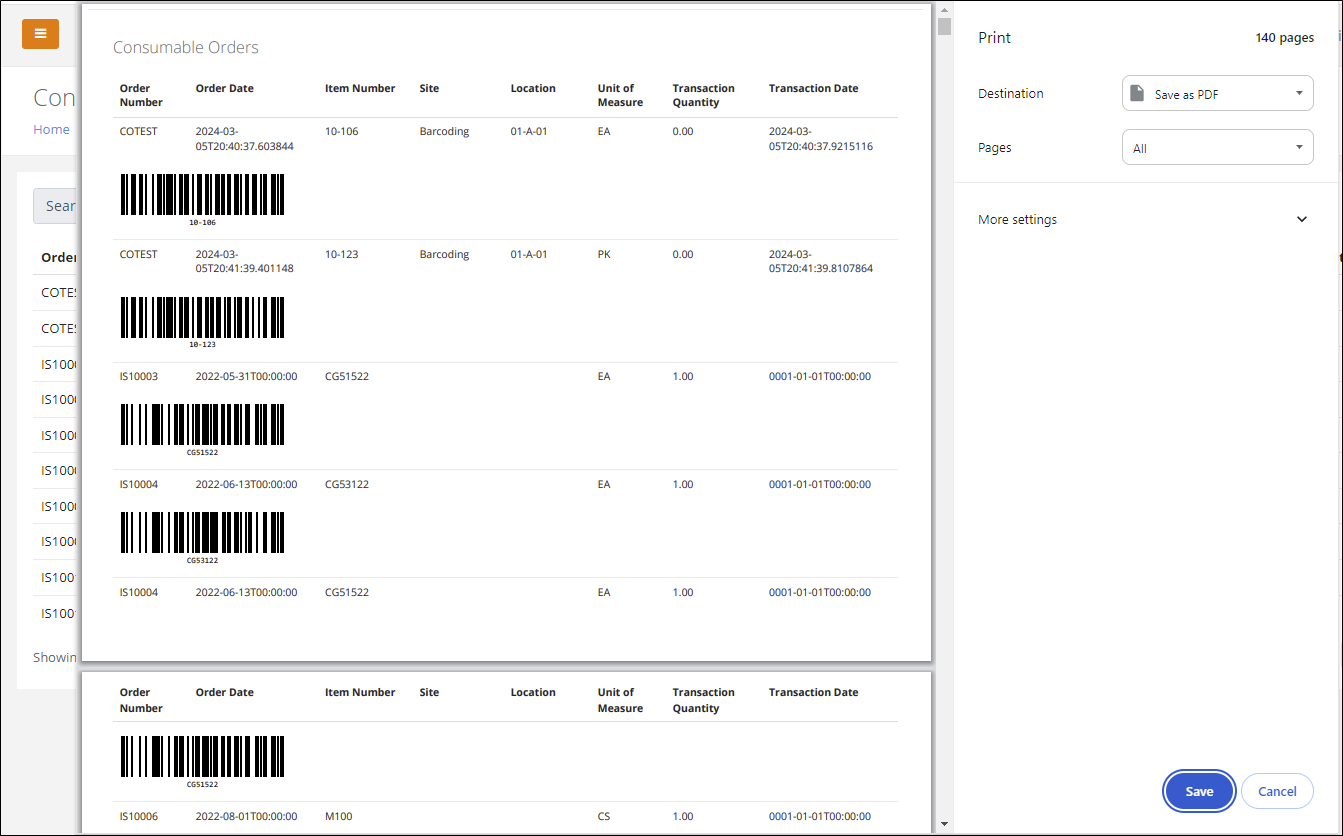Click the PK unit of measure cell
This screenshot has height=836, width=1343.
click(x=604, y=254)
